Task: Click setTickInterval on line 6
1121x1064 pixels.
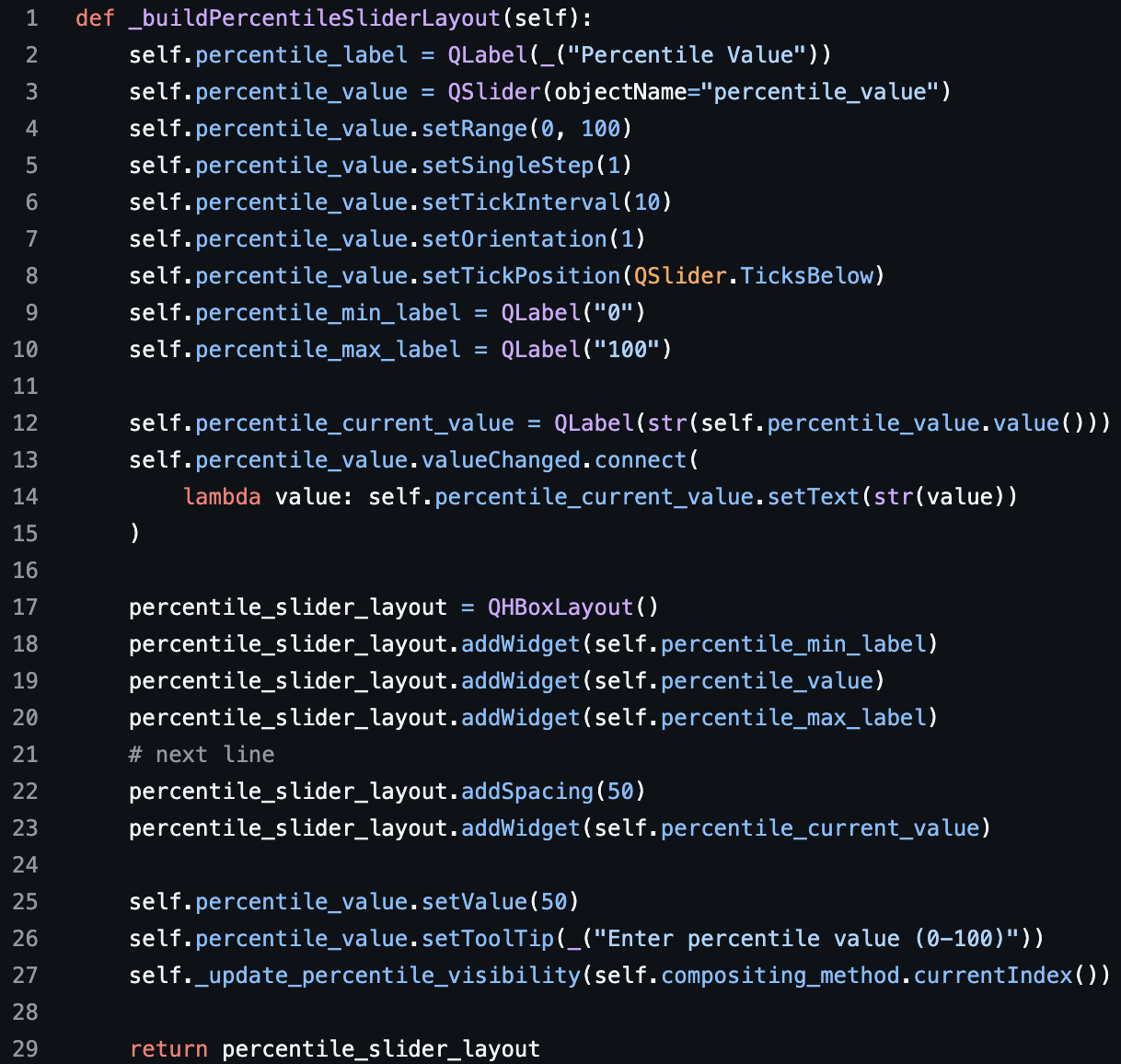Action: coord(521,202)
